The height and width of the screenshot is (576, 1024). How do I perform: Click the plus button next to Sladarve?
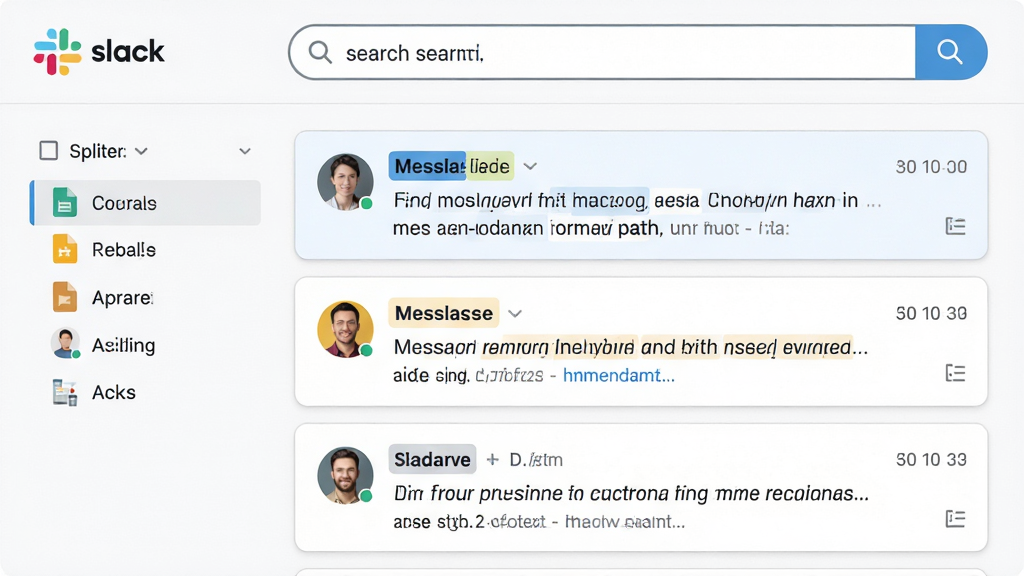(492, 460)
